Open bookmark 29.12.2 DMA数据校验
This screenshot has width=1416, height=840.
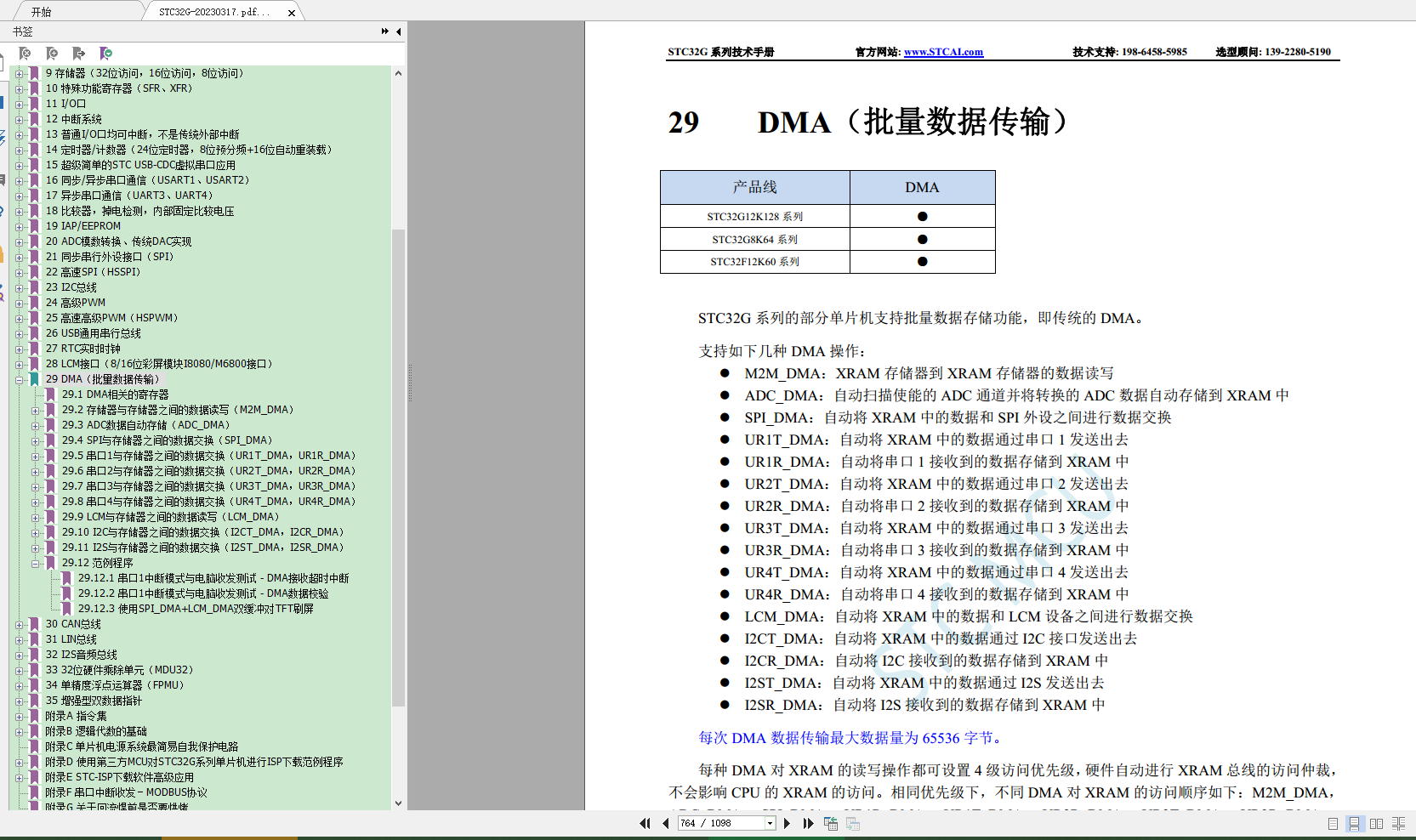point(203,593)
